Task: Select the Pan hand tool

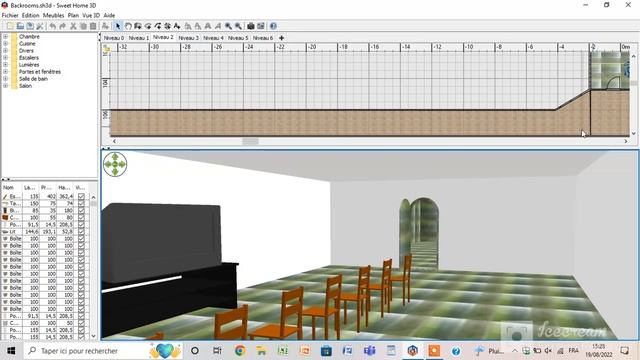Action: point(128,26)
